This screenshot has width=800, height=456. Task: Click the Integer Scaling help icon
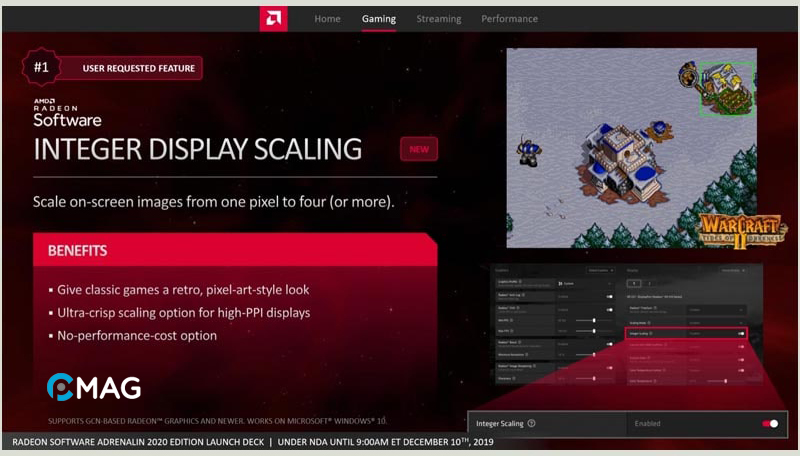click(x=531, y=423)
